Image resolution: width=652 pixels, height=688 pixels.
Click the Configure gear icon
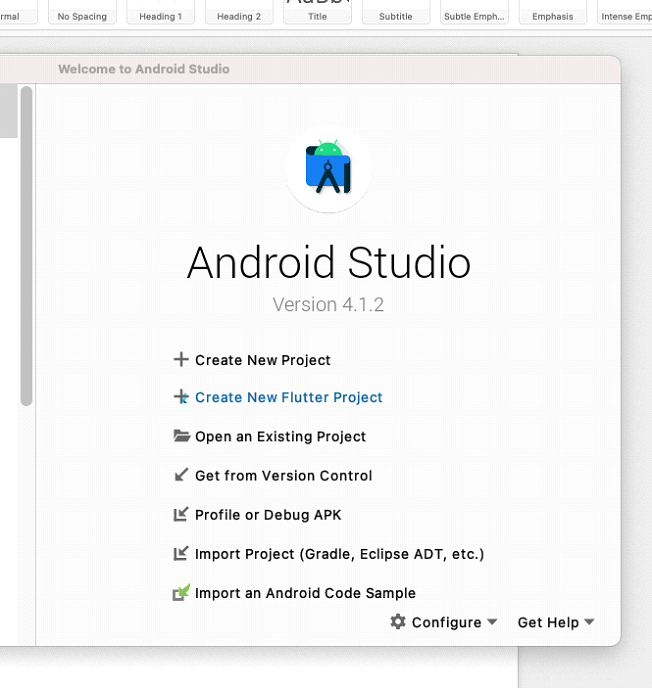click(398, 621)
